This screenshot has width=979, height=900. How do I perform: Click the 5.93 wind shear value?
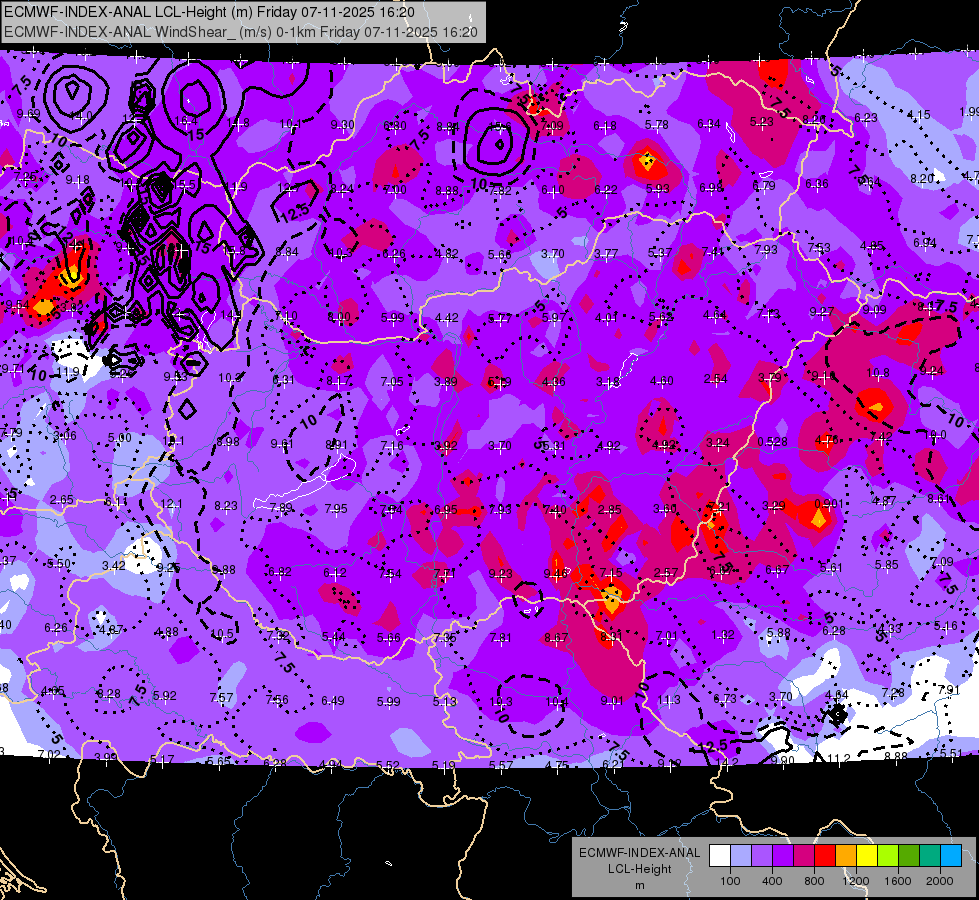point(657,188)
